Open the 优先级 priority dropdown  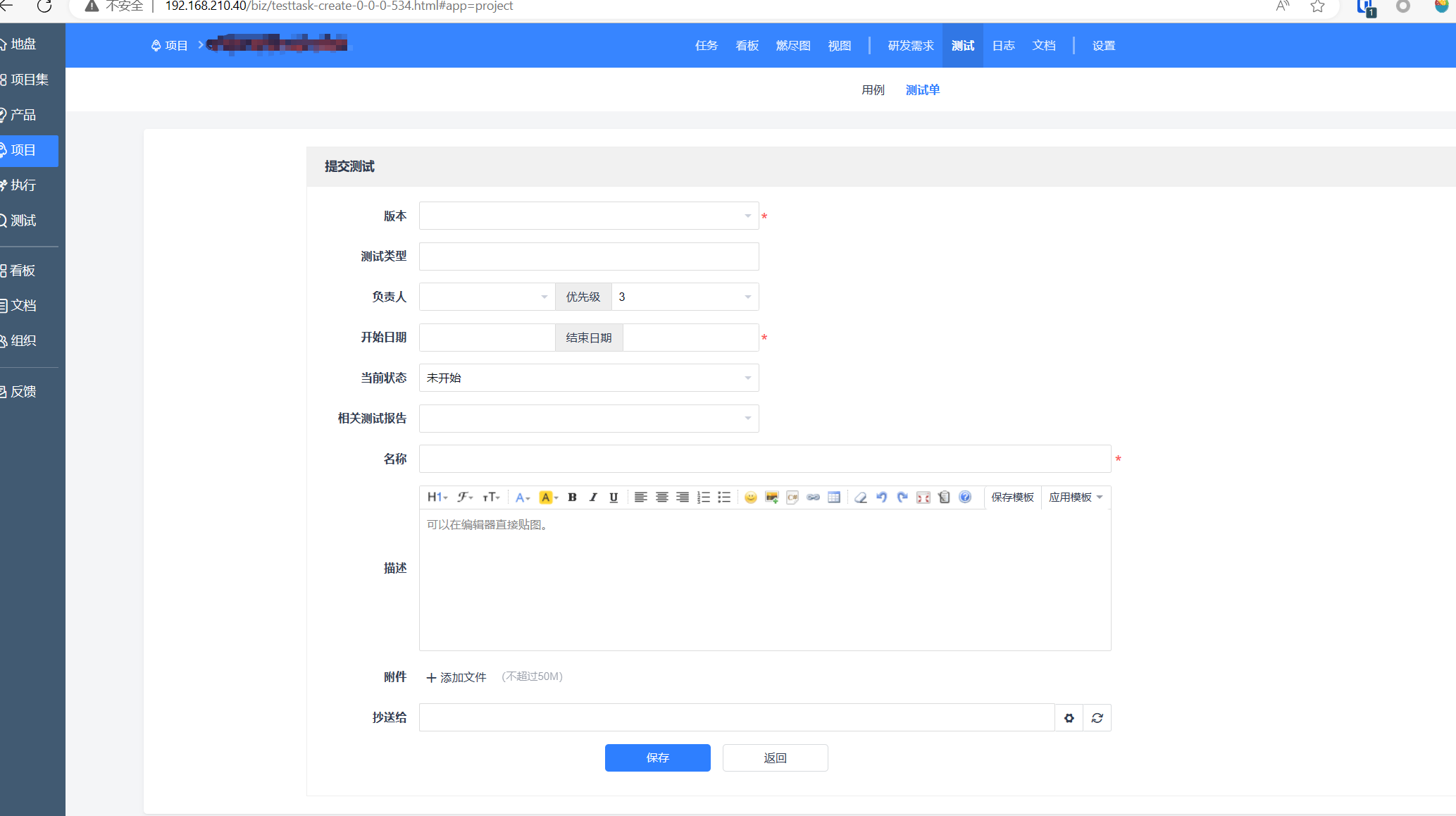[x=684, y=297]
